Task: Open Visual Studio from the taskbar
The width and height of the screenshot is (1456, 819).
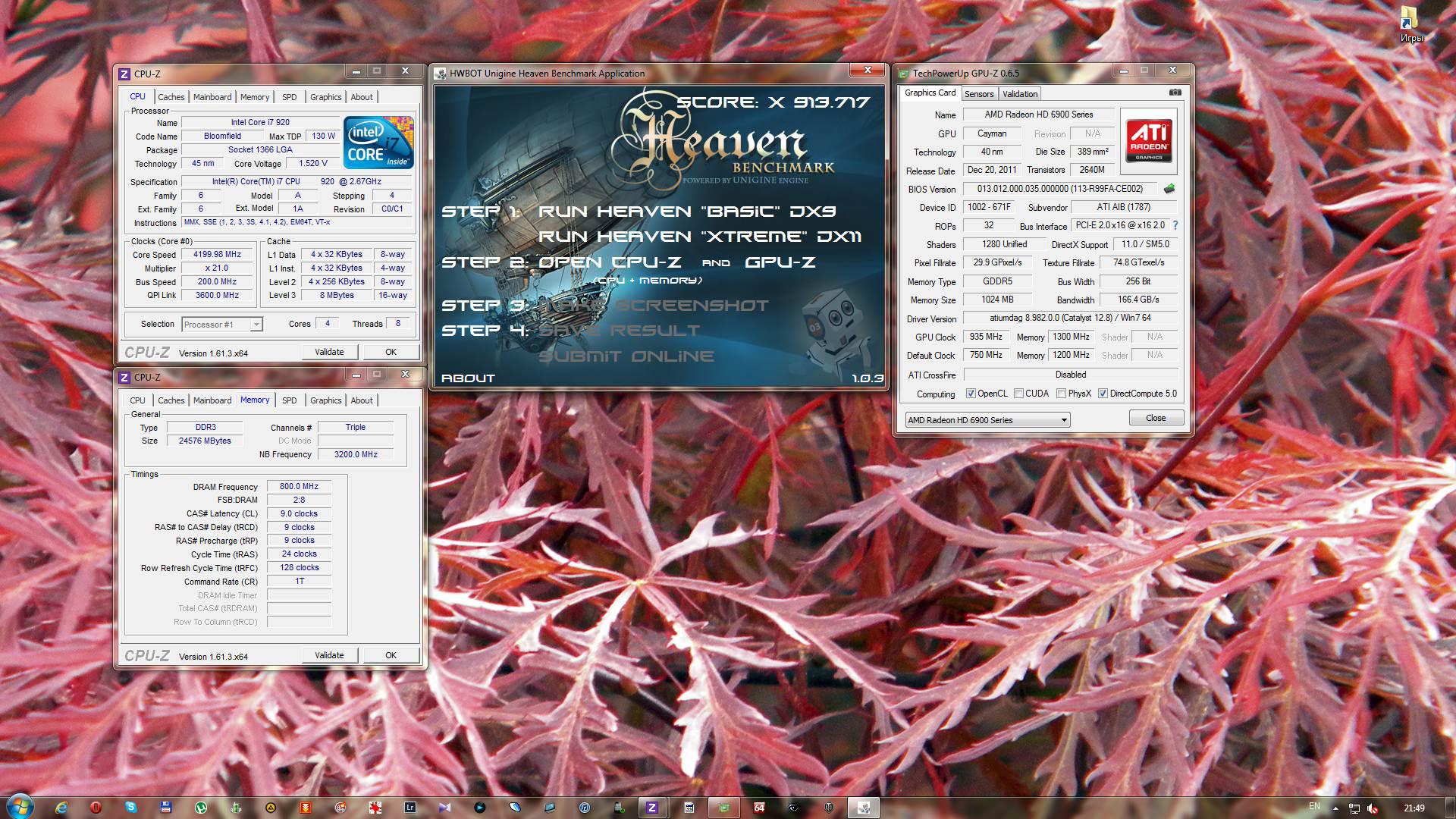Action: point(445,808)
